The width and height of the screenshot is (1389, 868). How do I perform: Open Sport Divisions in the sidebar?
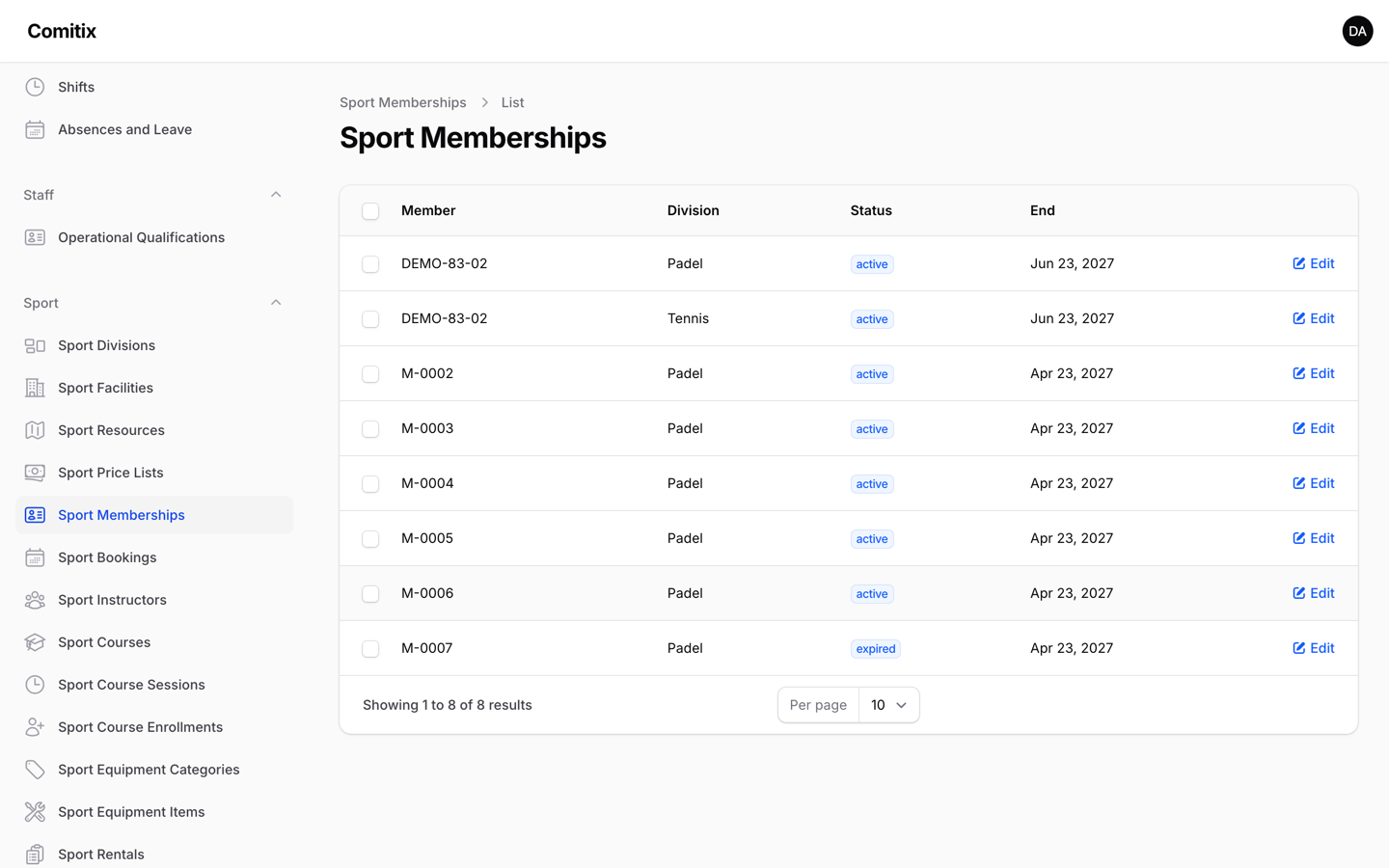tap(154, 345)
